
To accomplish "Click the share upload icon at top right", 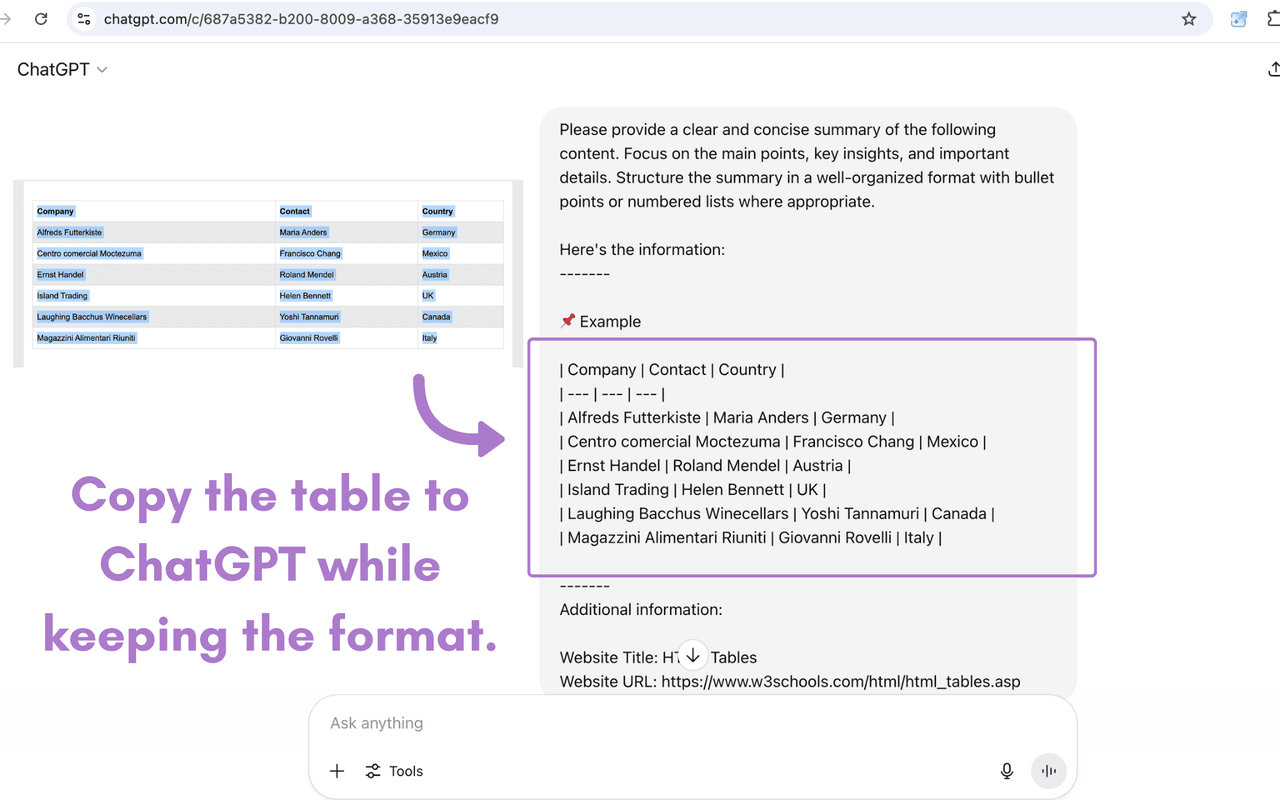I will click(1273, 69).
